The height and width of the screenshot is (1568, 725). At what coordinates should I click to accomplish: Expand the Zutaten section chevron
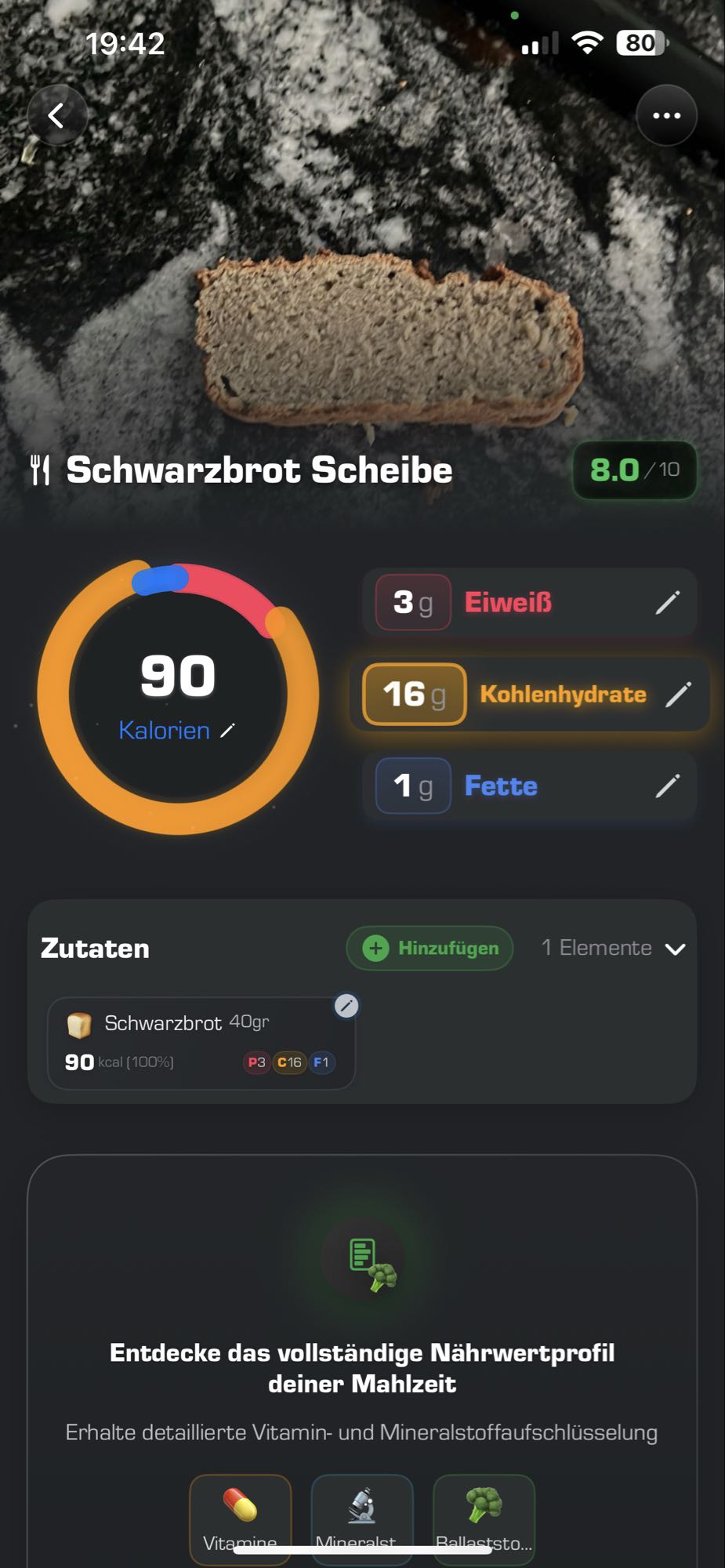pos(675,948)
